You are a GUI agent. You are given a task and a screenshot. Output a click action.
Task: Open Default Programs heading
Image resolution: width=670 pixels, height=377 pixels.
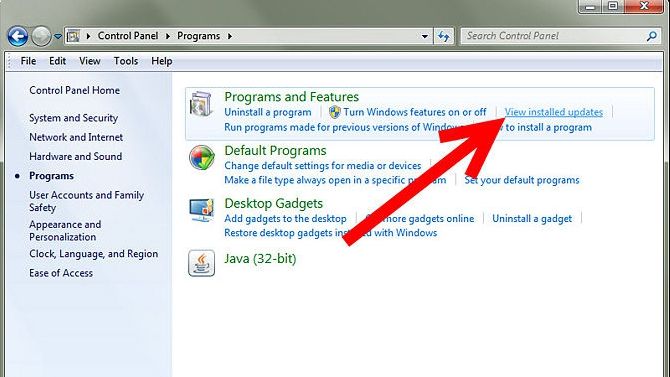(x=275, y=150)
